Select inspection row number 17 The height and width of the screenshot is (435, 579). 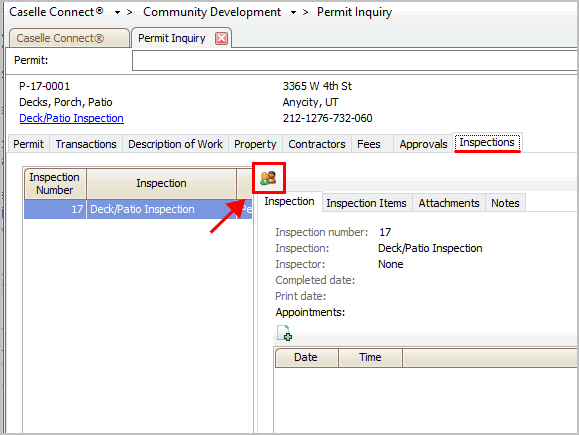pyautogui.click(x=138, y=209)
